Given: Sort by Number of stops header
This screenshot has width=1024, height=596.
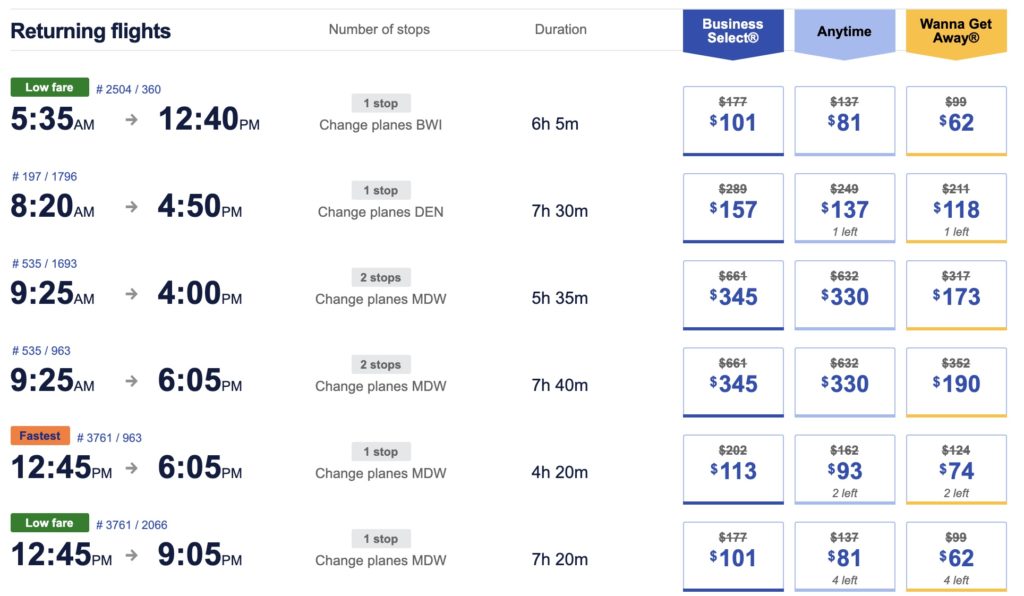Looking at the screenshot, I should pos(379,30).
